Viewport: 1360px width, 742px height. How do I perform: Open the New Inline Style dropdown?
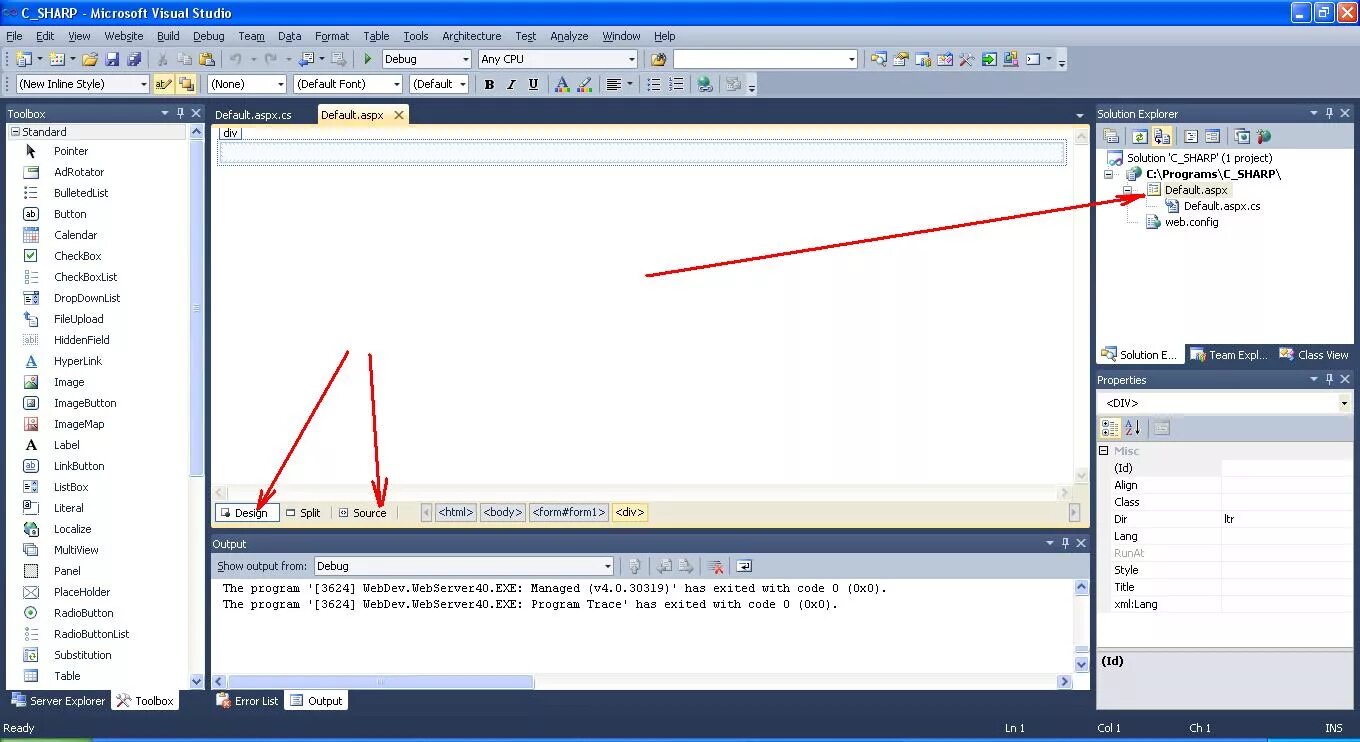pyautogui.click(x=143, y=84)
